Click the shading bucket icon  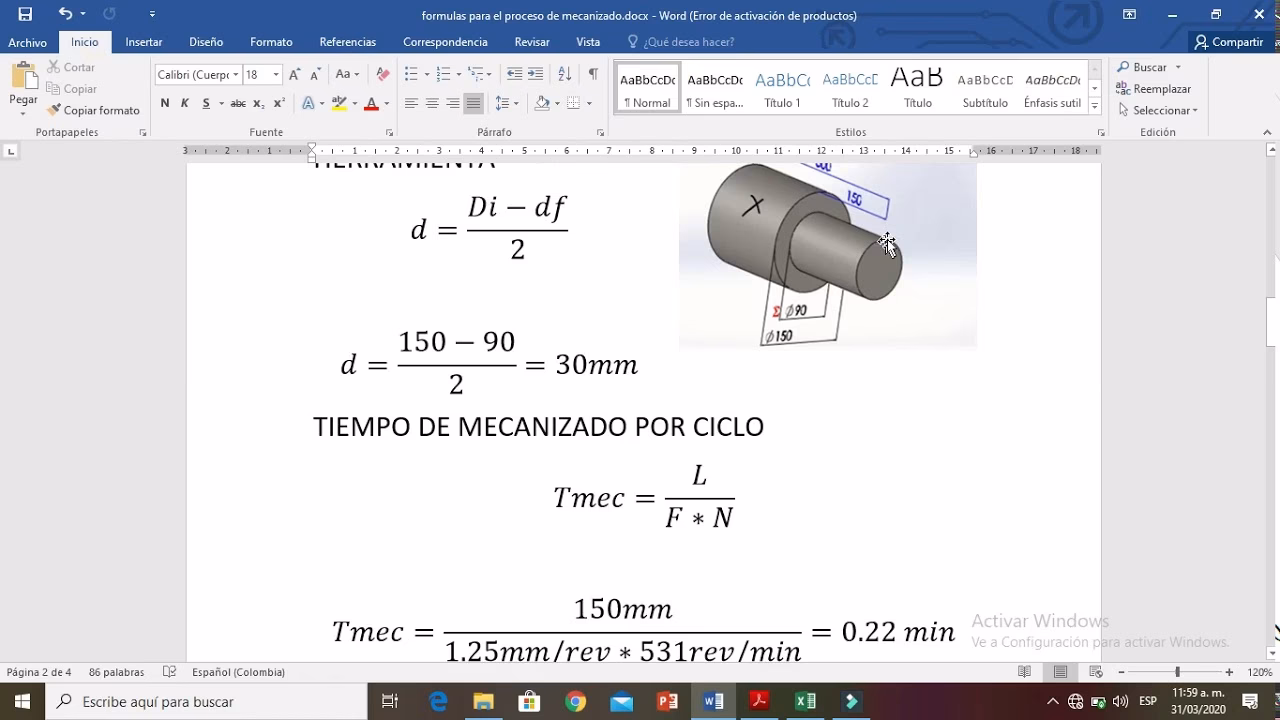coord(543,102)
